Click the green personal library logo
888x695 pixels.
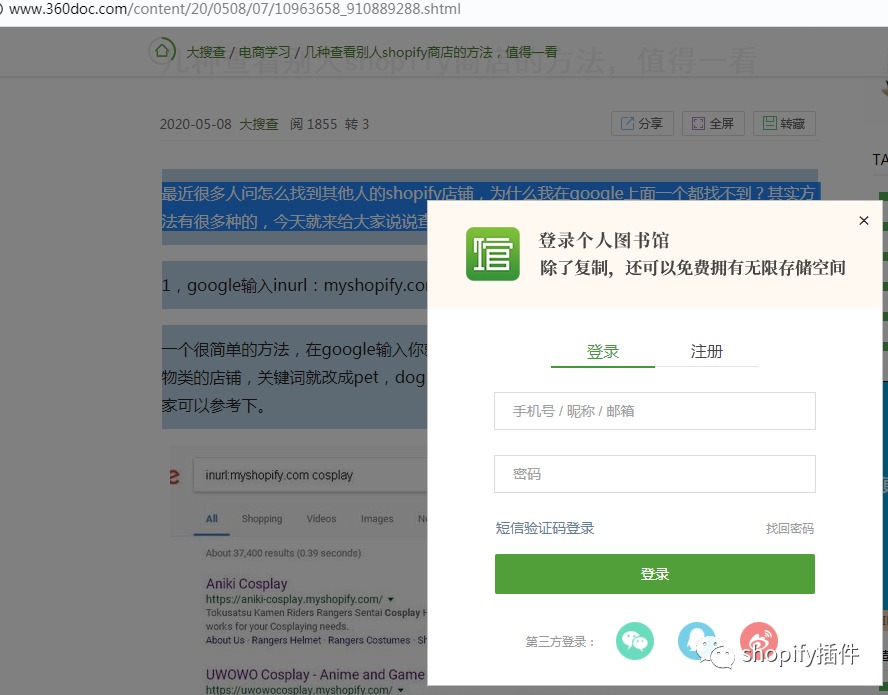492,254
